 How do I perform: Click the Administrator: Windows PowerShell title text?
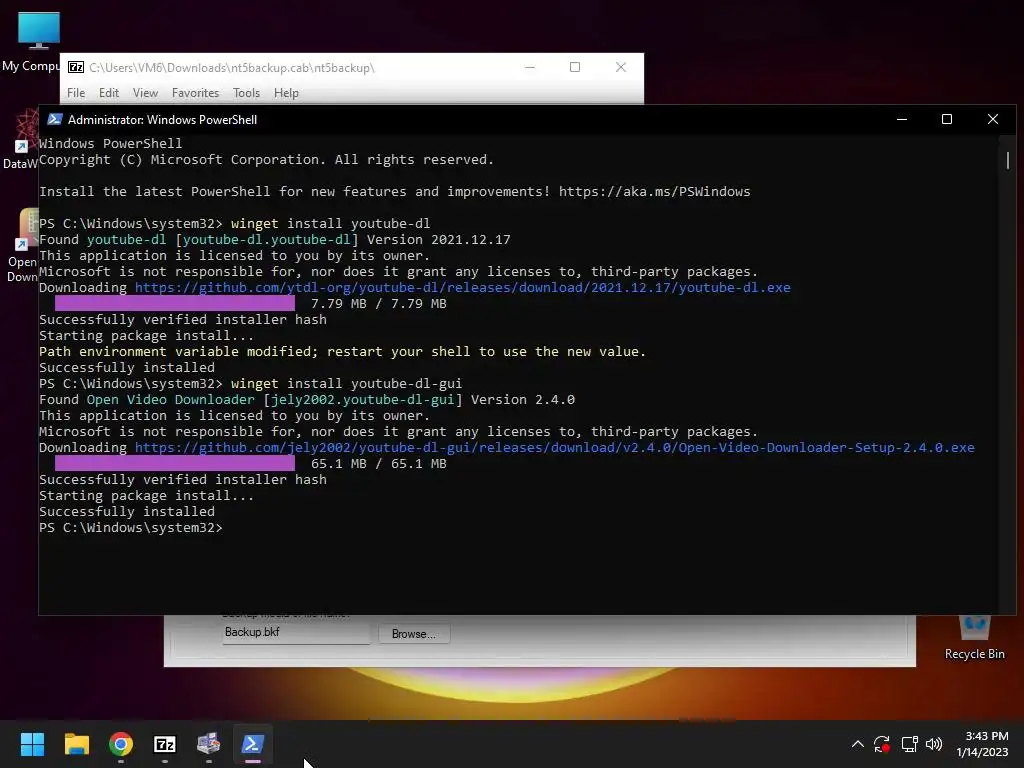163,120
